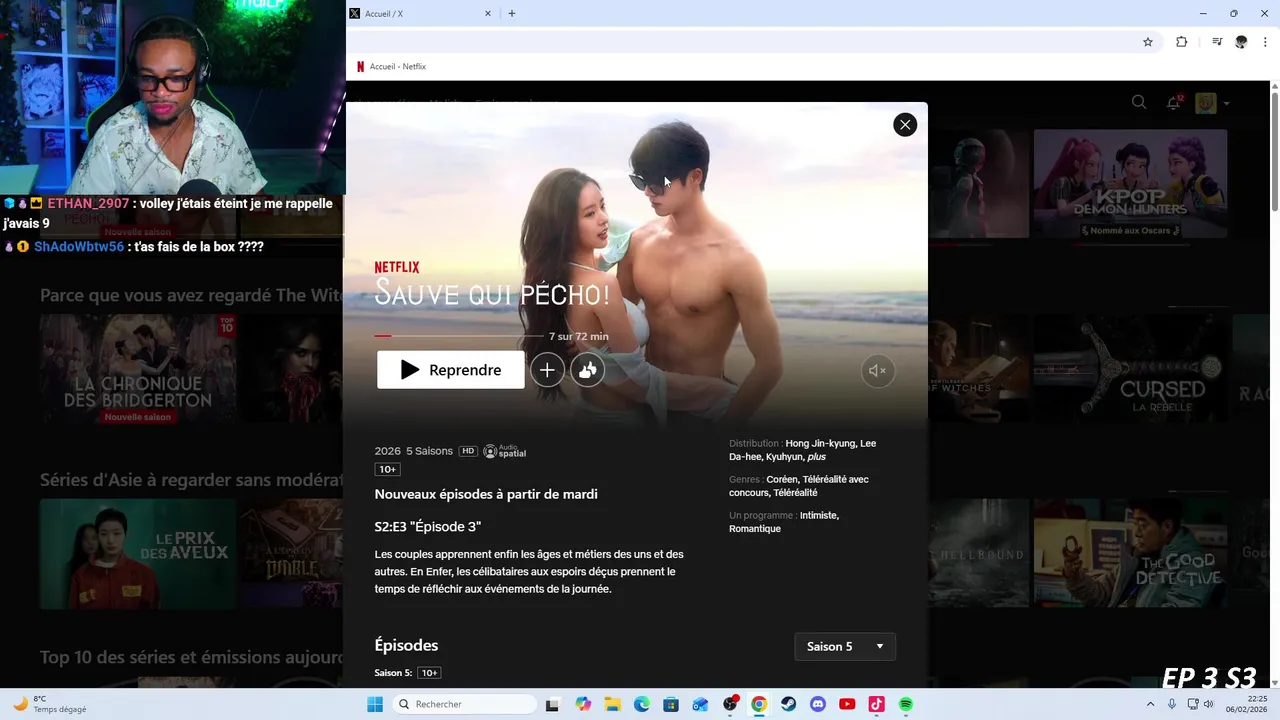This screenshot has width=1280, height=720.
Task: Click 'Nouveaux épisodes à partir de mardi' text
Action: click(486, 494)
